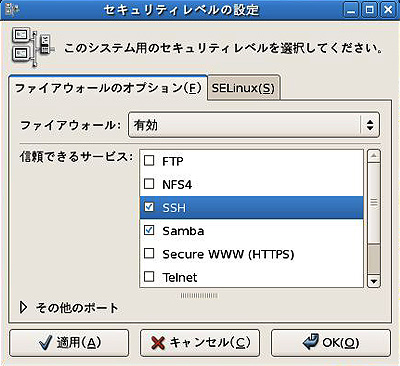Switch to the SELinux(S) tab
The height and width of the screenshot is (366, 400).
coord(243,88)
